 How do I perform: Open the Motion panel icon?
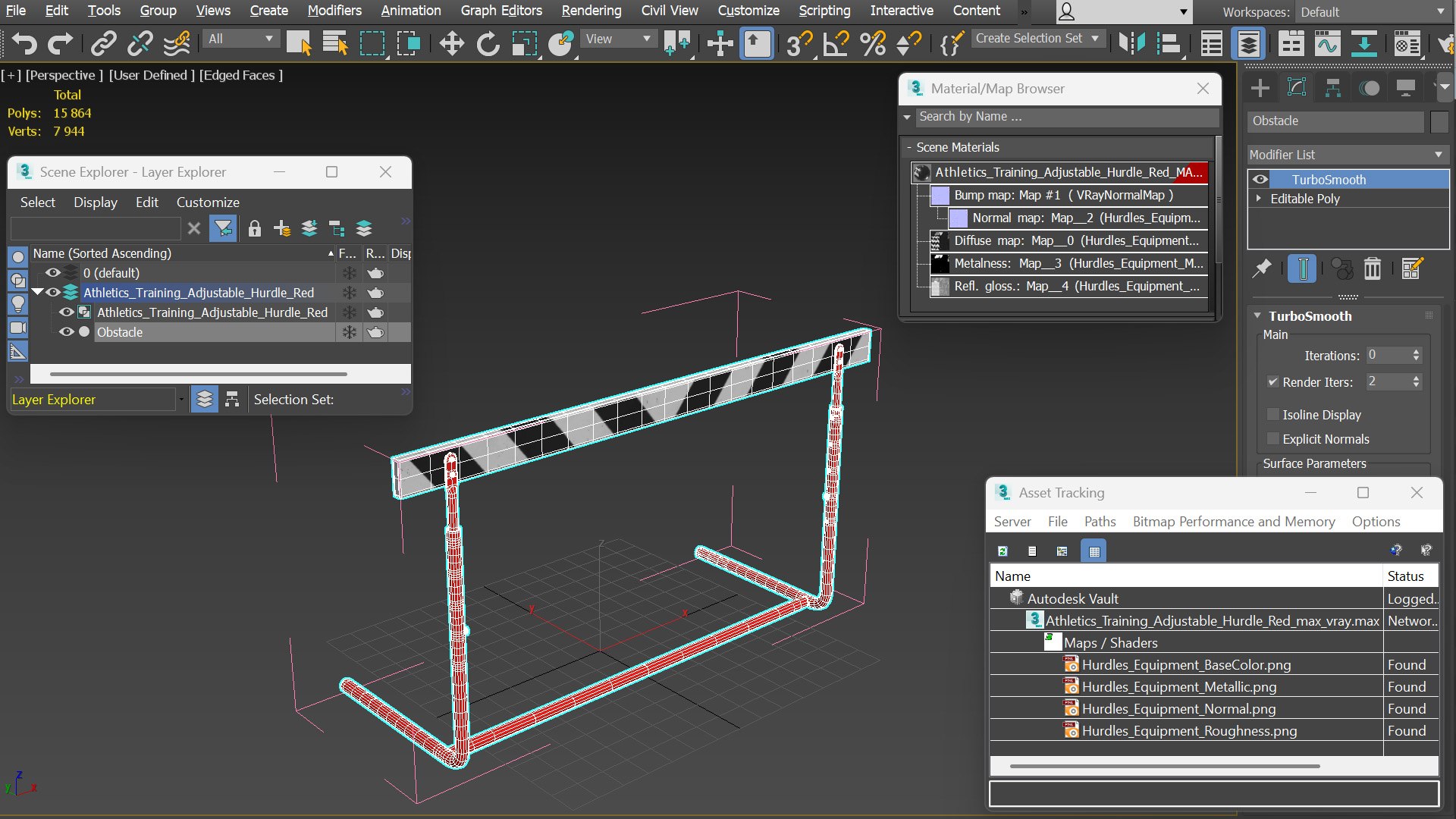tap(1369, 88)
